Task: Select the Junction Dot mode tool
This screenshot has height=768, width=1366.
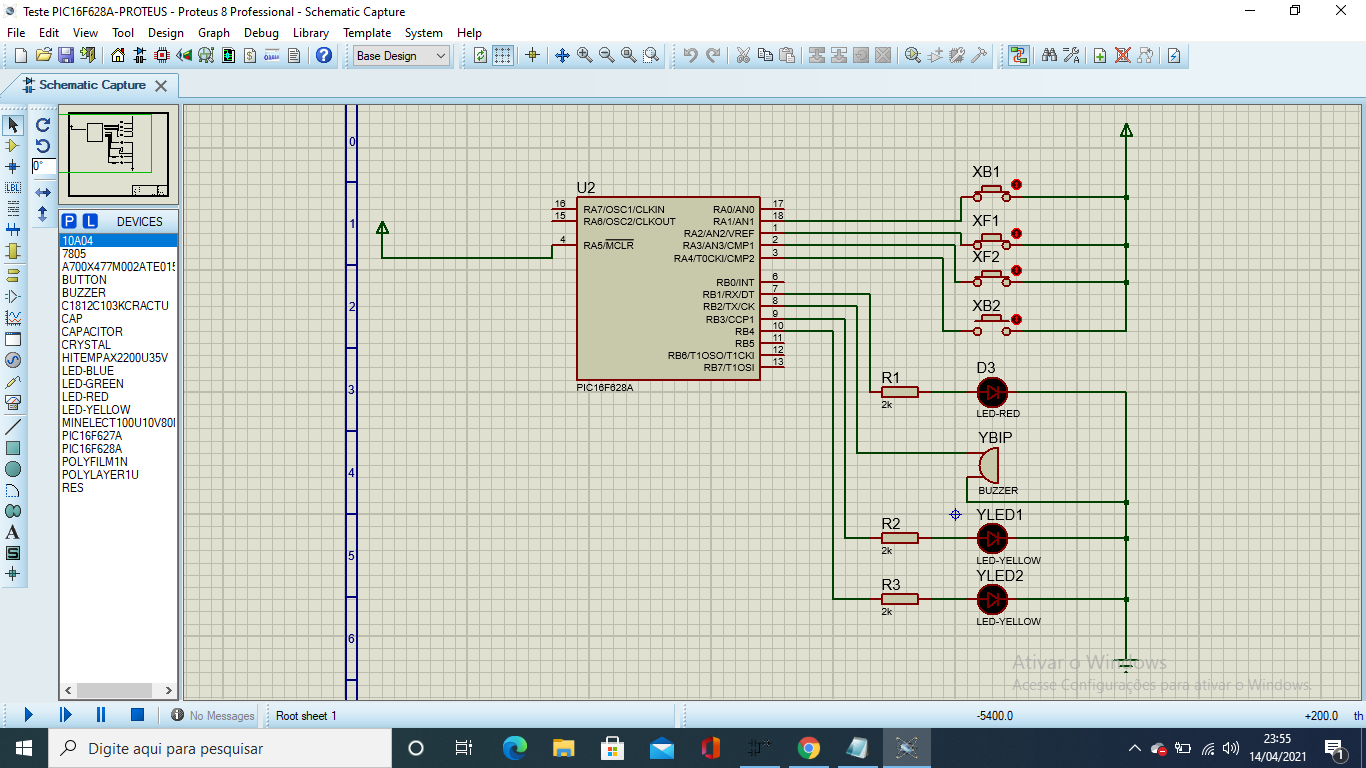Action: (13, 167)
